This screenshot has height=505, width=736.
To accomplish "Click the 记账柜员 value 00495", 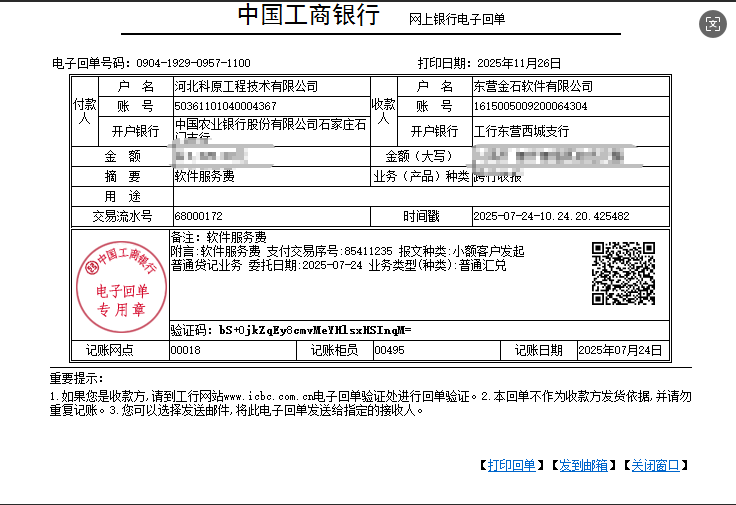I will (x=389, y=350).
